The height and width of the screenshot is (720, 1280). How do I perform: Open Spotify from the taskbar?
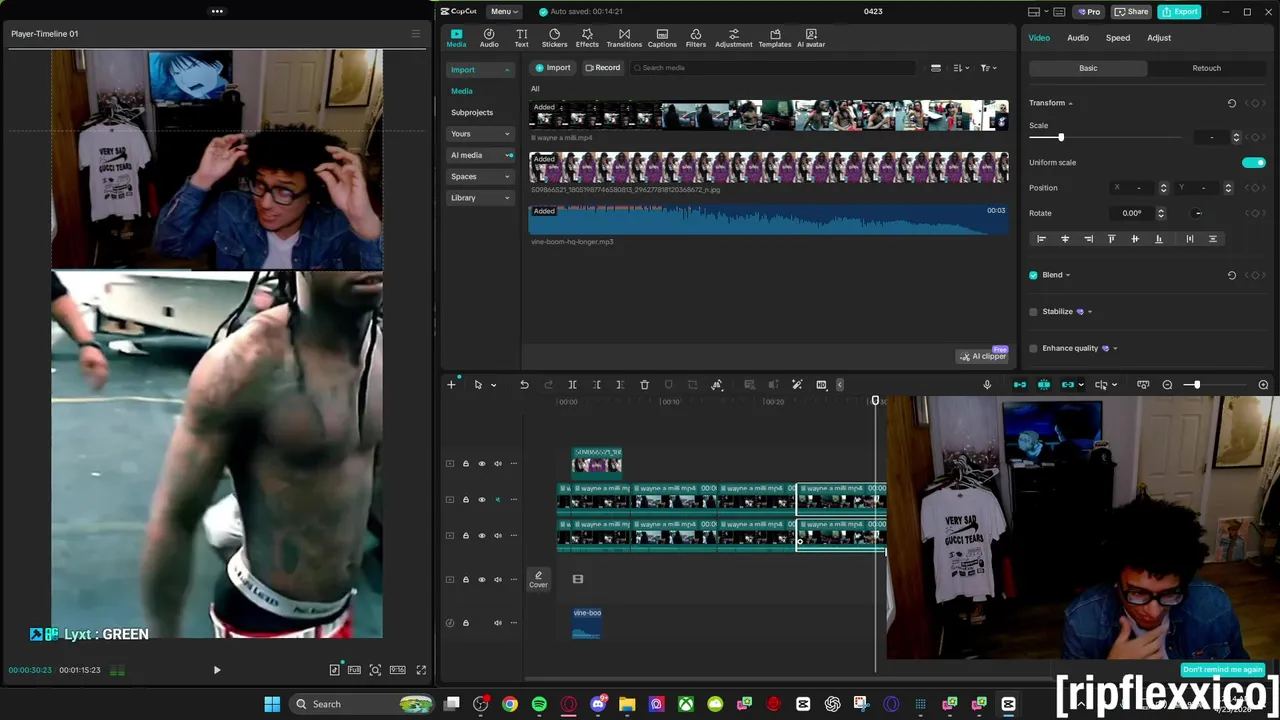[539, 704]
